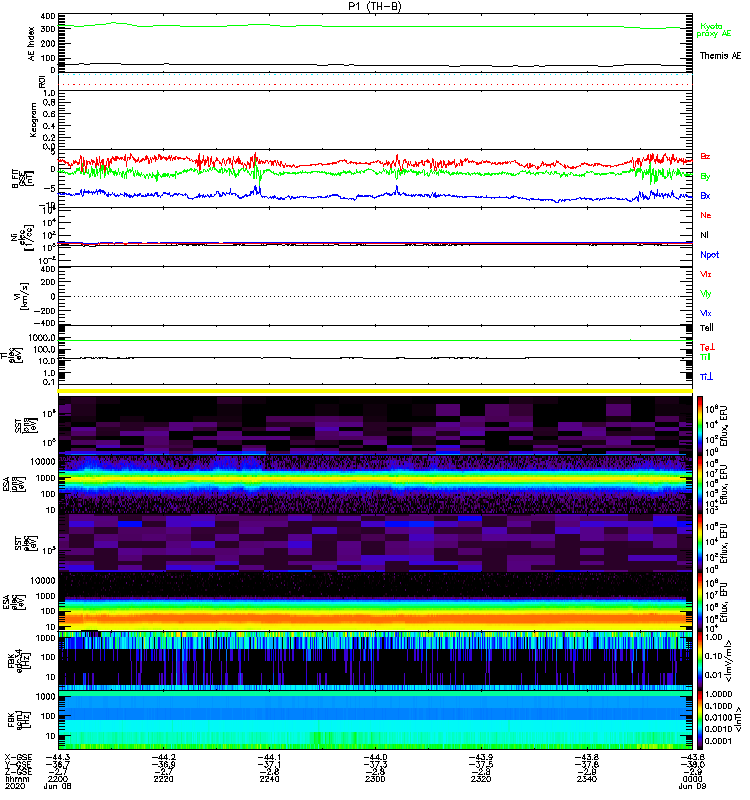750x800 pixels.
Task: Click the red Bz legend label
Action: 705,156
